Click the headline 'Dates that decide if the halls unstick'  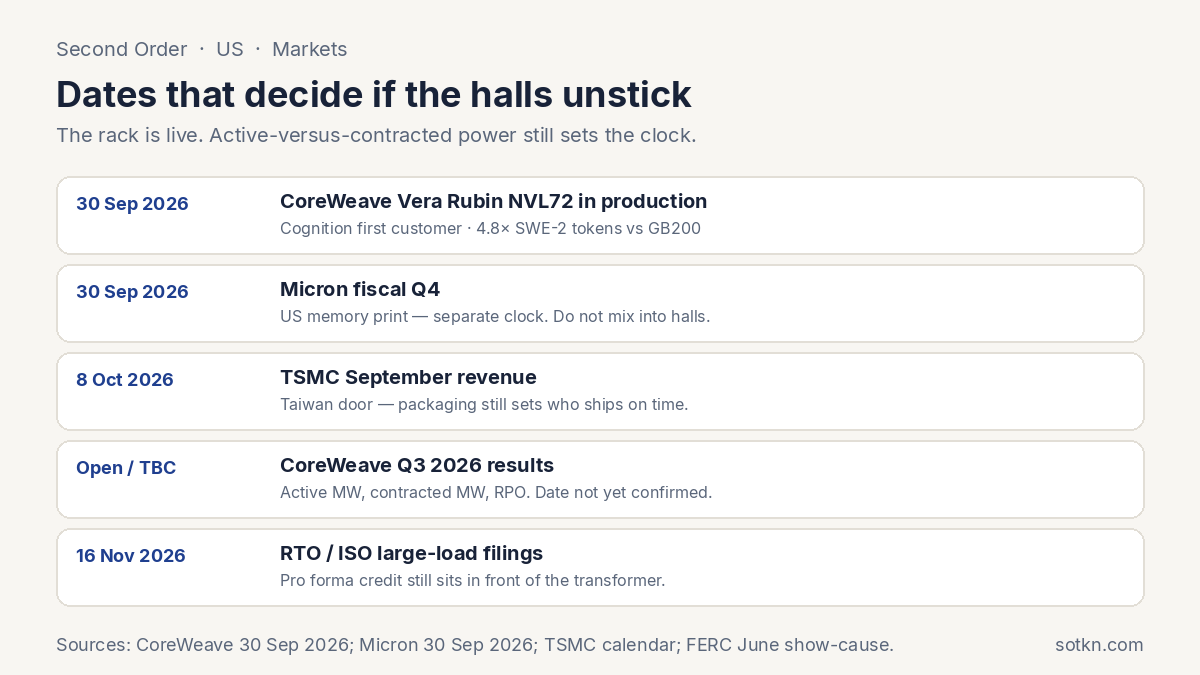374,94
